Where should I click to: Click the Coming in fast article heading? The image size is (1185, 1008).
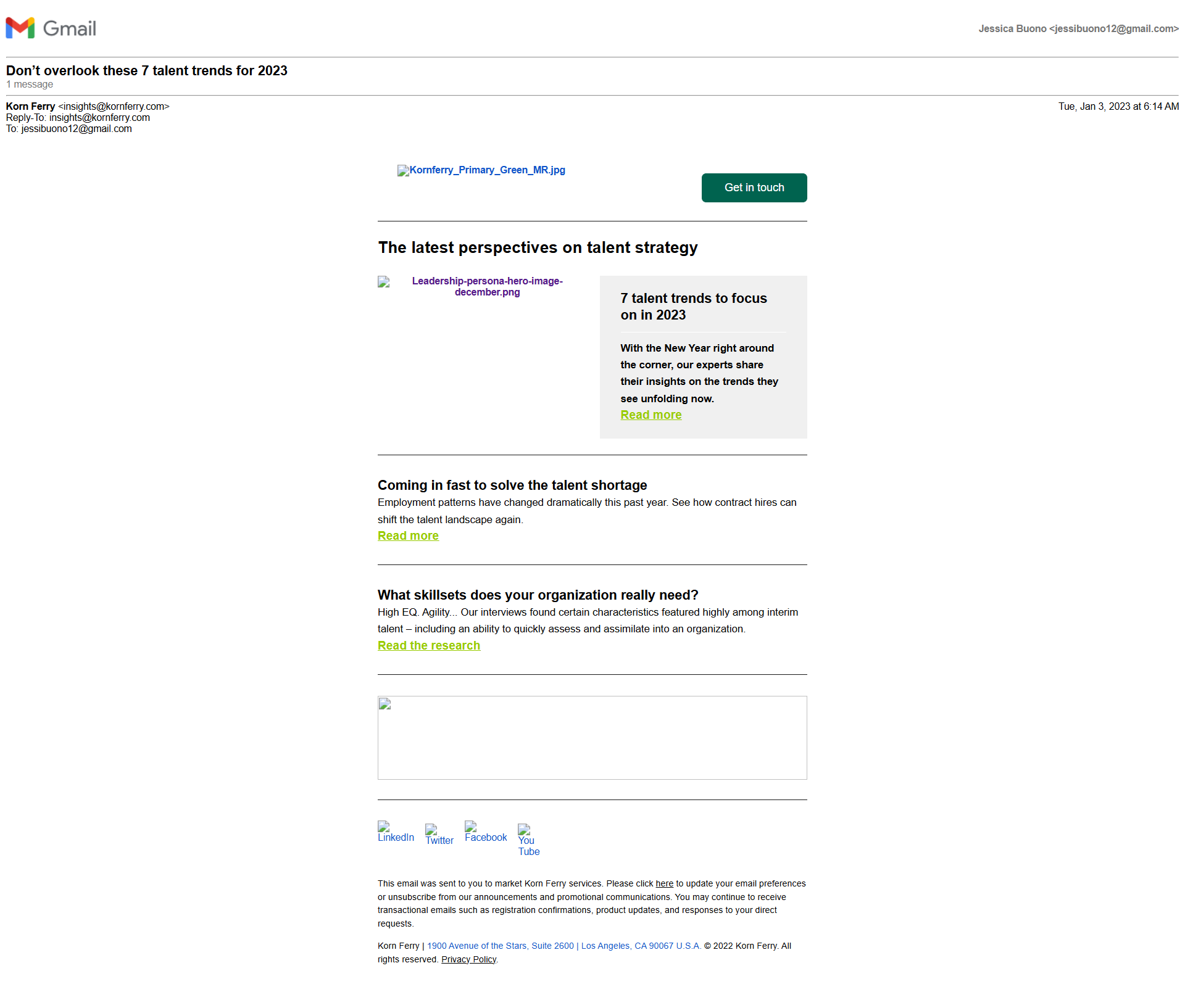coord(512,485)
